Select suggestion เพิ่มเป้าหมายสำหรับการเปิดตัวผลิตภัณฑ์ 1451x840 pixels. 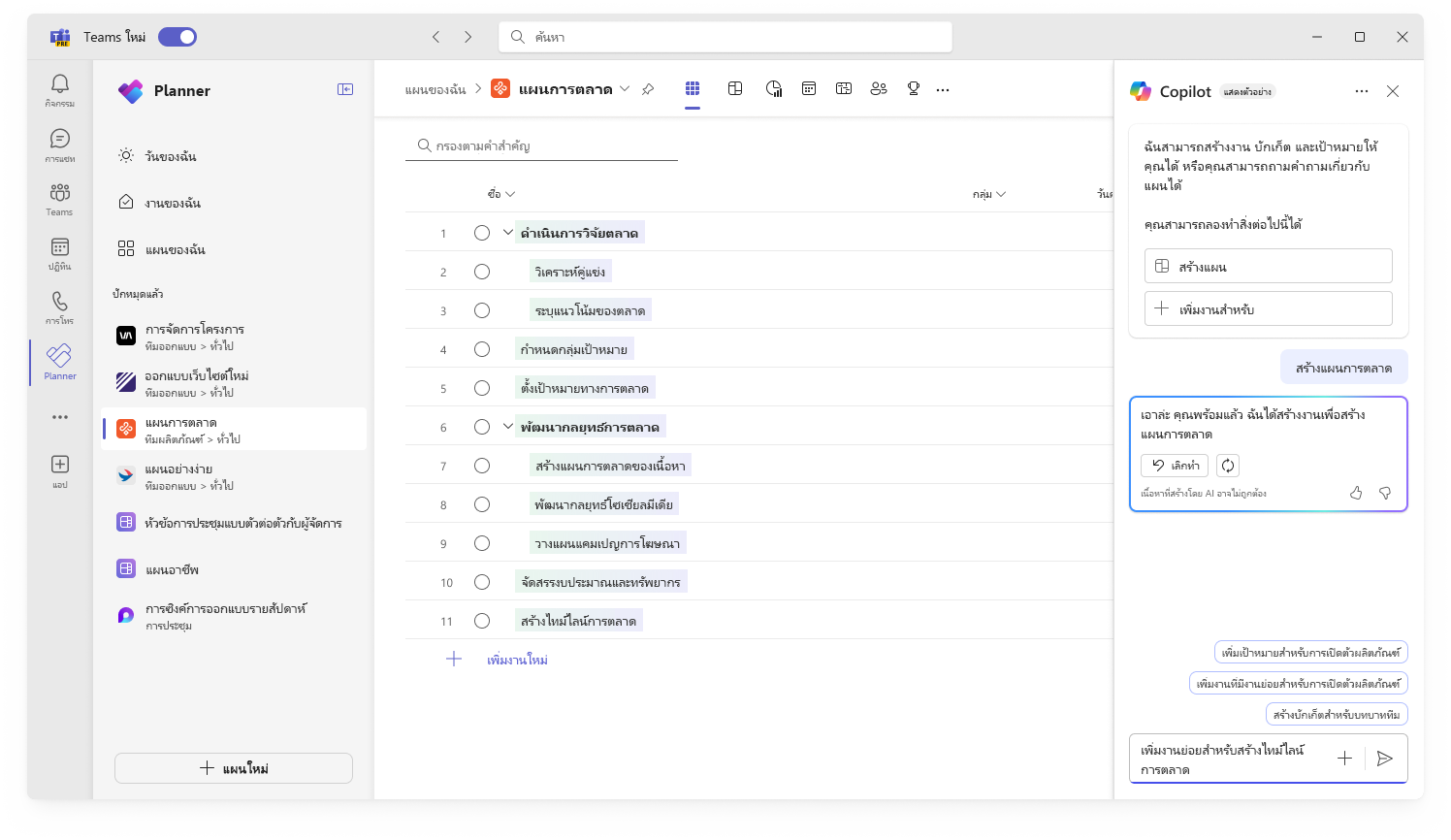[x=1310, y=652]
